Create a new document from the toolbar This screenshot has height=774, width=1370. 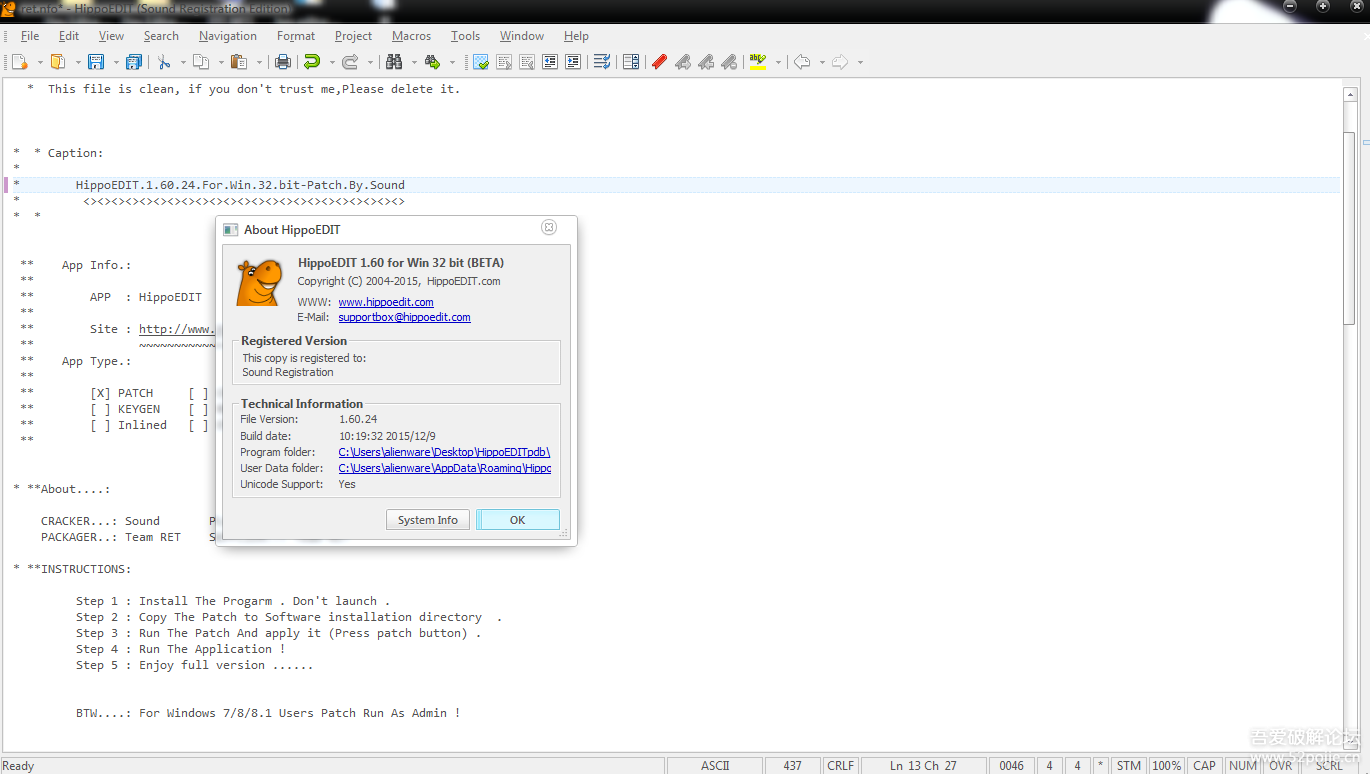(x=19, y=62)
